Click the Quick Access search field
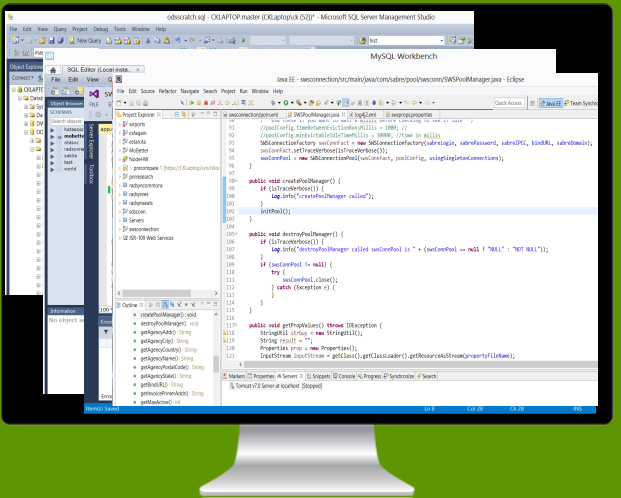This screenshot has height=498, width=621. 507,103
